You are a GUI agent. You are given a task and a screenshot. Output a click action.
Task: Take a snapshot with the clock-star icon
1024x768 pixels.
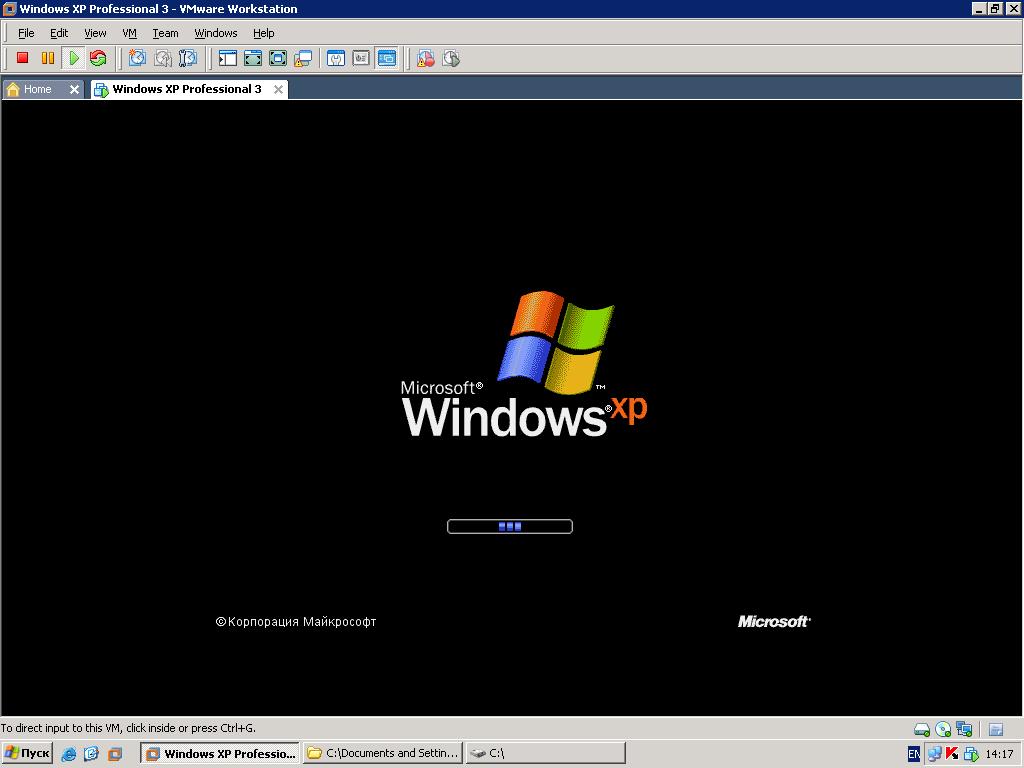(137, 58)
